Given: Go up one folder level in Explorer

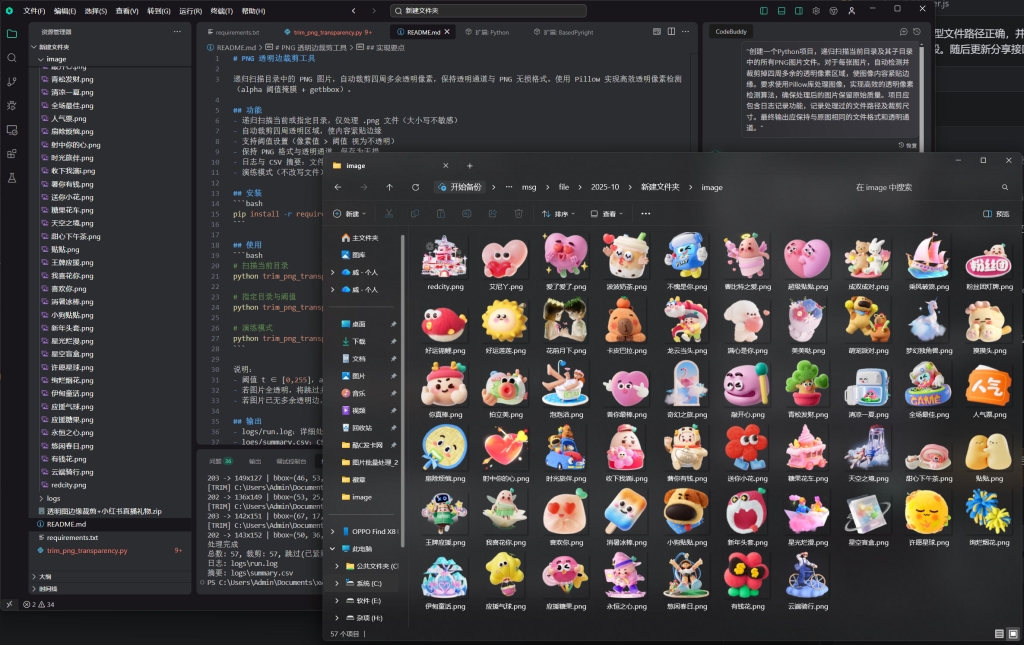Looking at the screenshot, I should 389,187.
